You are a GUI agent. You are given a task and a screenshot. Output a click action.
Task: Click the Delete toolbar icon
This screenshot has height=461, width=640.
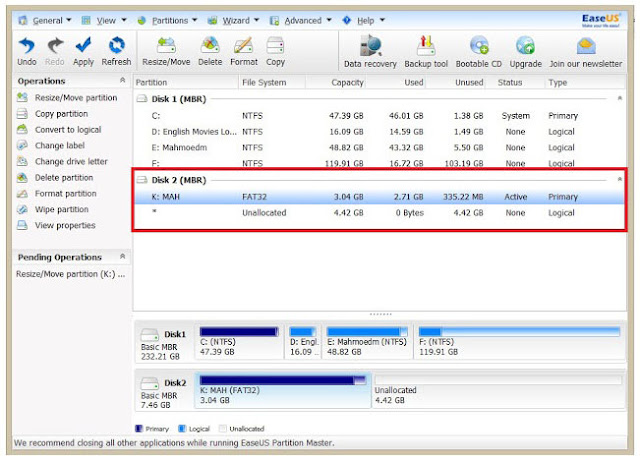pyautogui.click(x=210, y=45)
